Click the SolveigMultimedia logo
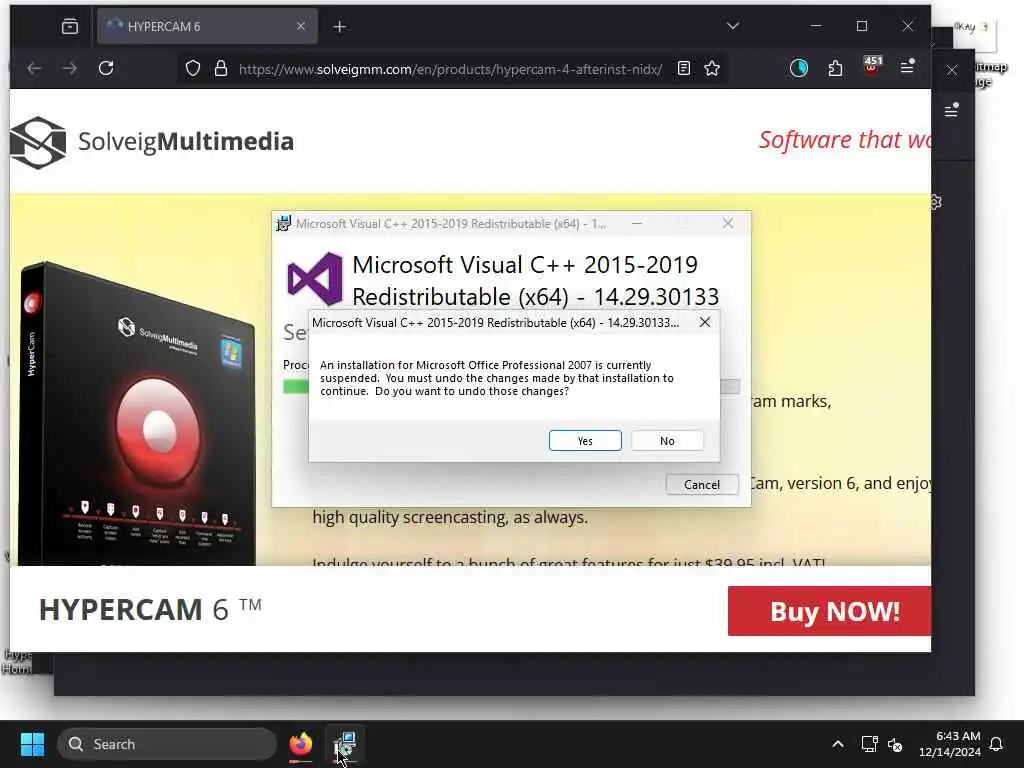The image size is (1024, 768). 152,142
